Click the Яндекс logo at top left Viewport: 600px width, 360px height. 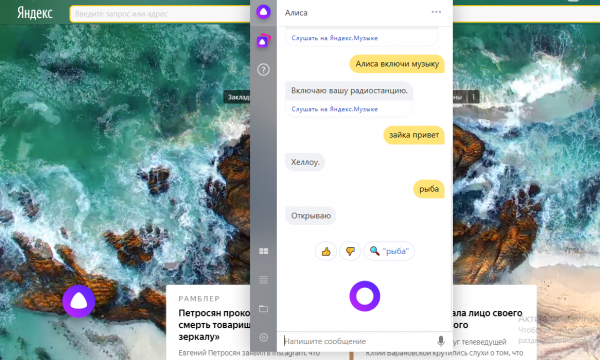pos(34,13)
